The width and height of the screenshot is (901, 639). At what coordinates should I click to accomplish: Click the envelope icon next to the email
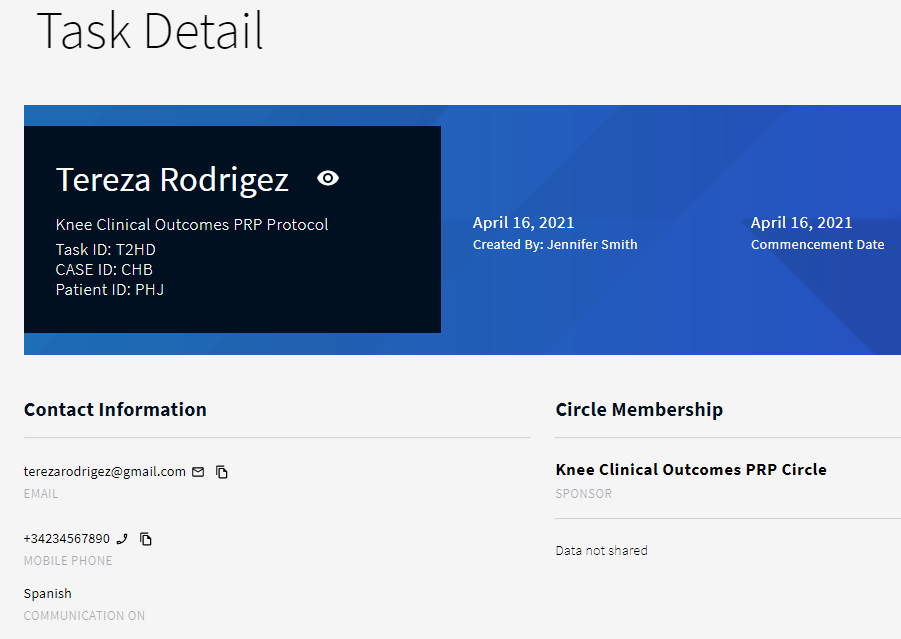coord(198,472)
